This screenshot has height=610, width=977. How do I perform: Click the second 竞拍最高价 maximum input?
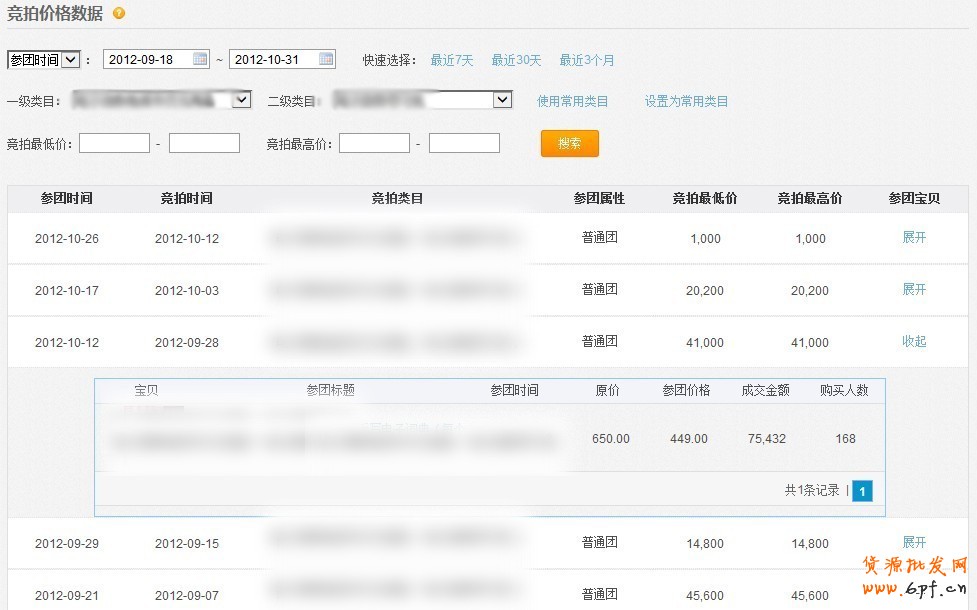pos(464,143)
